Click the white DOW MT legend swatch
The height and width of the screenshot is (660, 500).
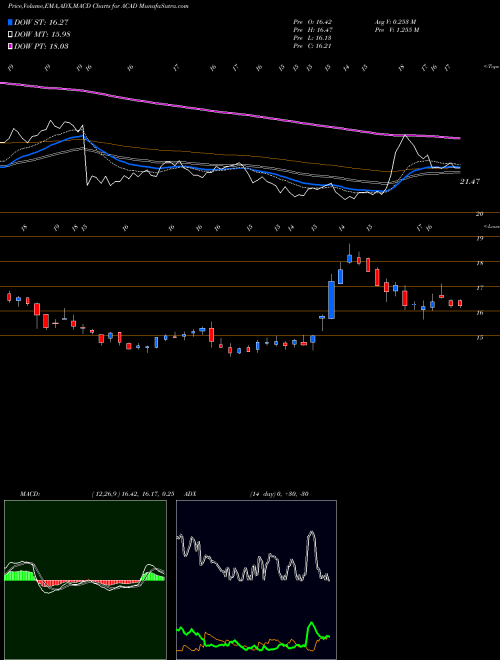[10, 34]
